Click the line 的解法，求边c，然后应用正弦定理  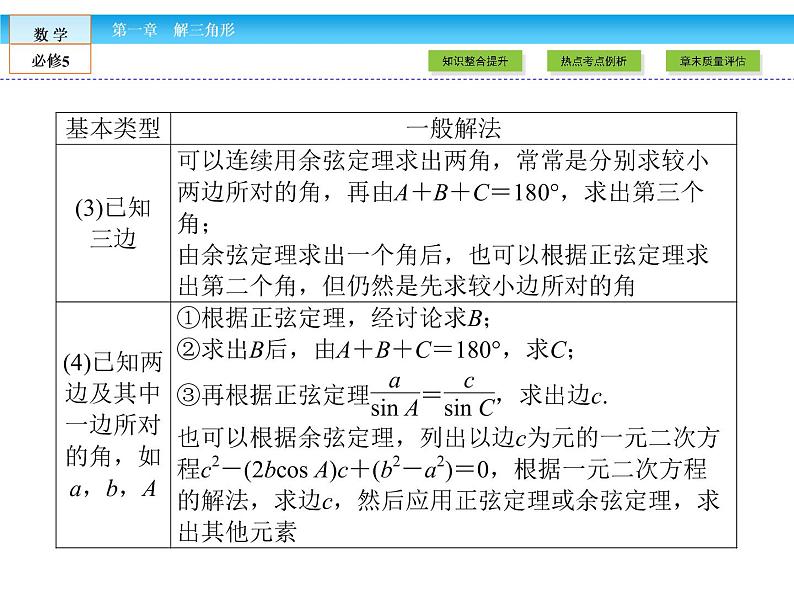(448, 501)
